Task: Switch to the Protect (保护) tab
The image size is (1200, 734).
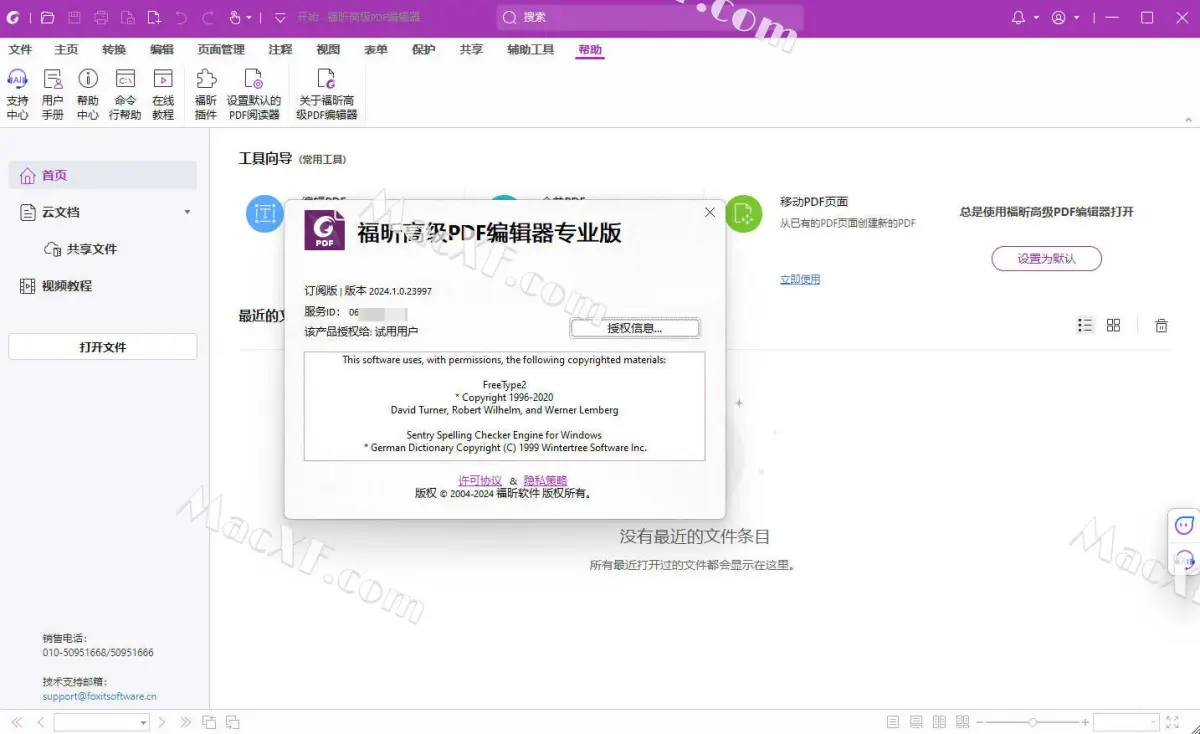Action: 423,49
